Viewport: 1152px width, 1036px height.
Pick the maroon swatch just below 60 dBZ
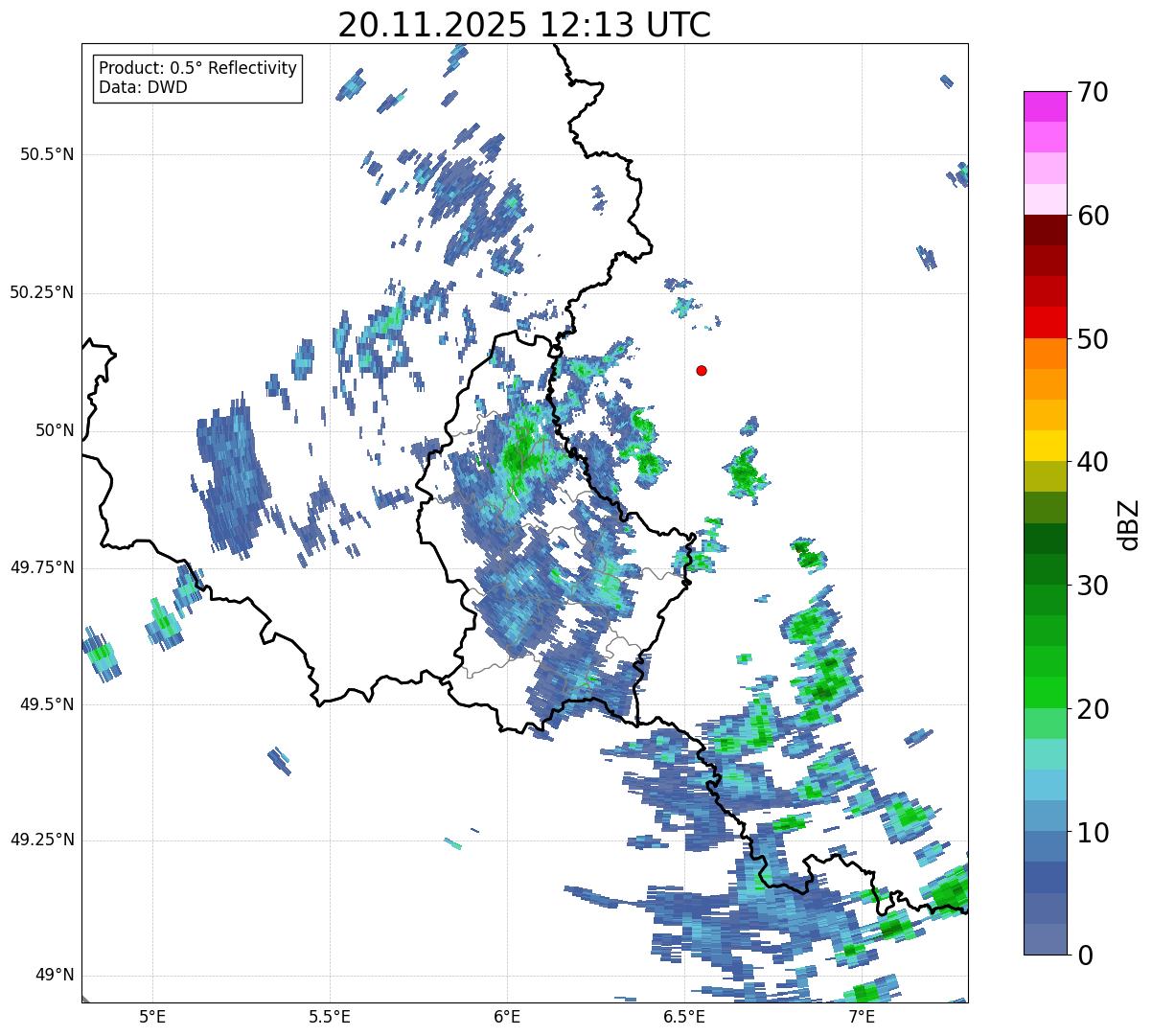click(x=1046, y=230)
